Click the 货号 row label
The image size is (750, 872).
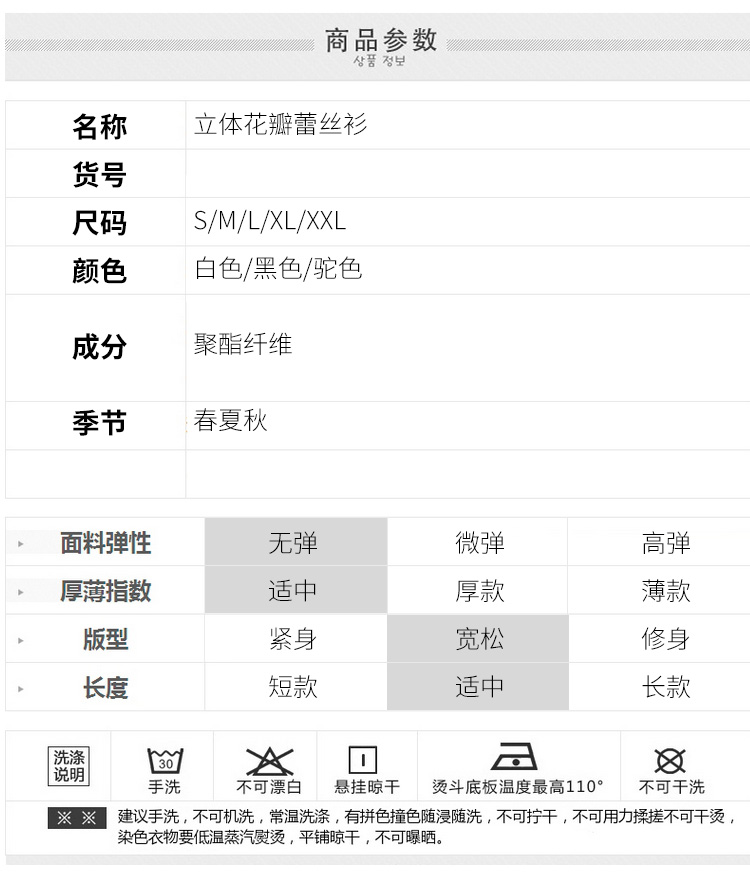100,175
